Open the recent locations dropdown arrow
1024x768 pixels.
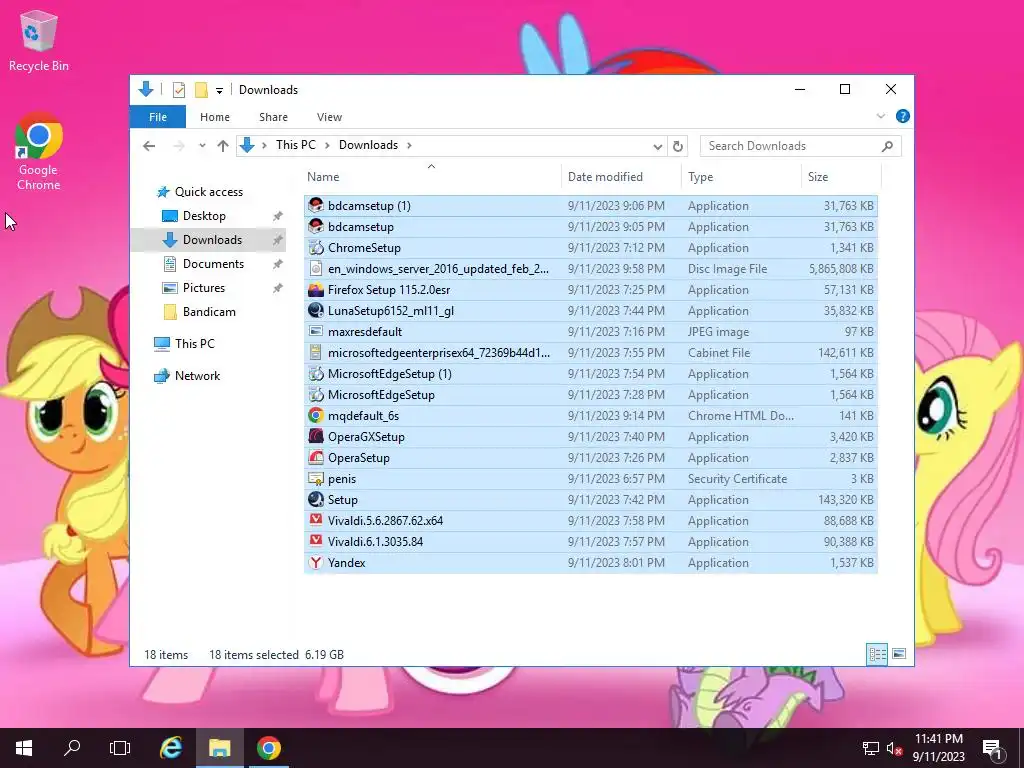(202, 146)
